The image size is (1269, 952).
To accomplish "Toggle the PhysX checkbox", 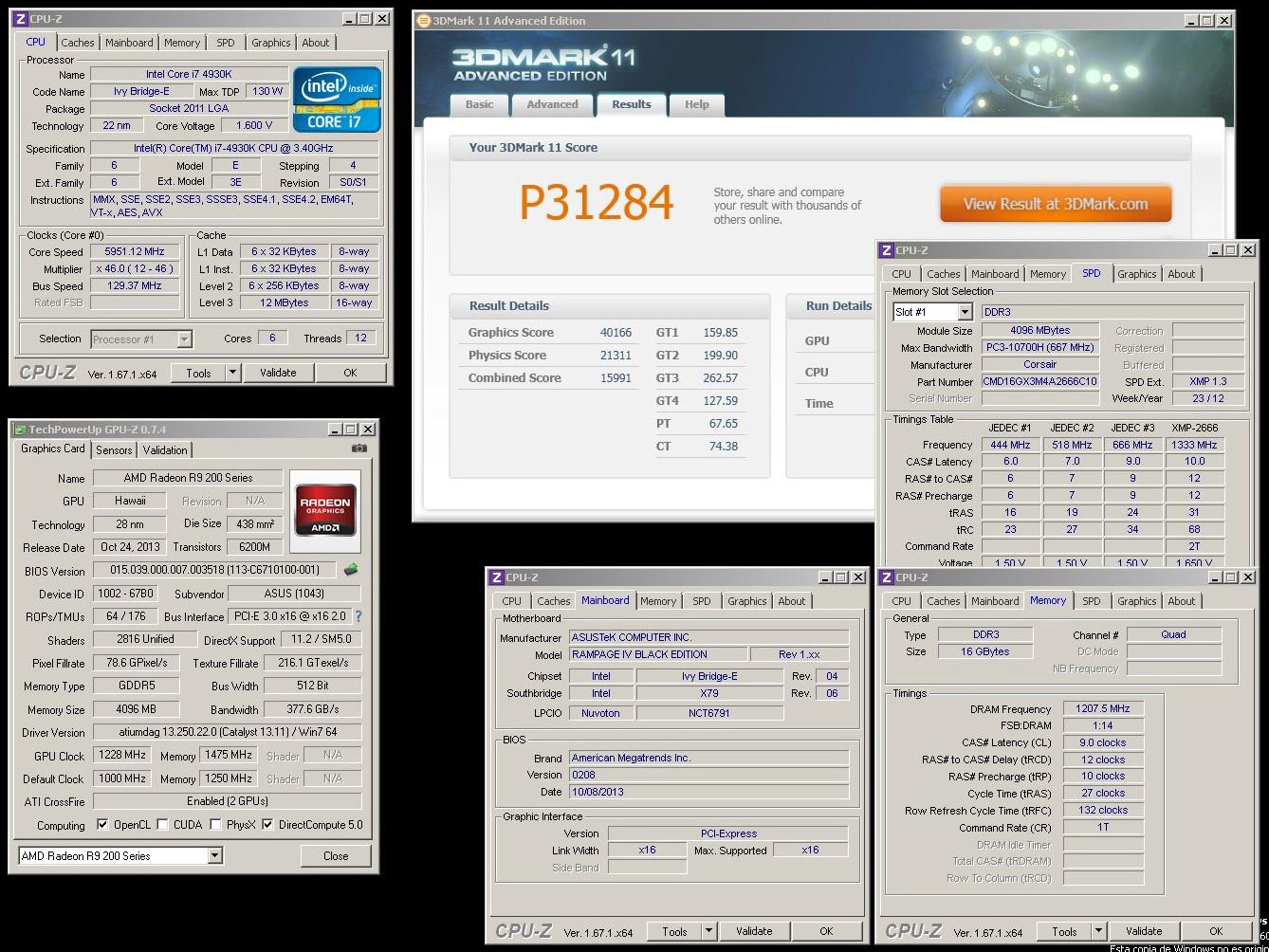I will pyautogui.click(x=215, y=825).
